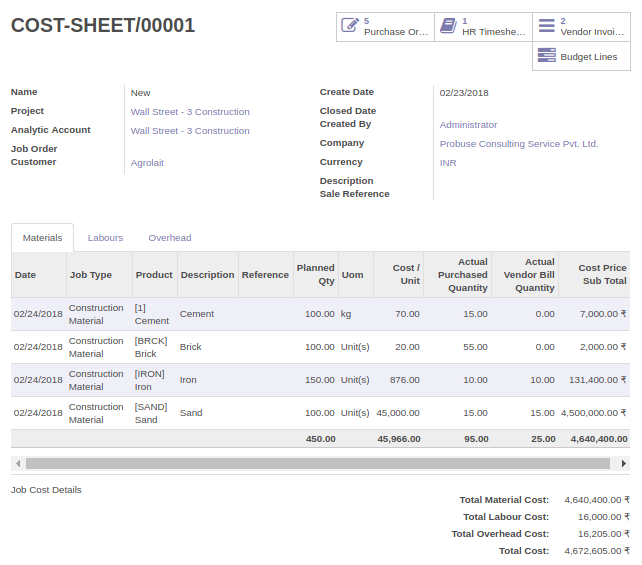
Task: Open the INR currency link
Action: coord(448,163)
